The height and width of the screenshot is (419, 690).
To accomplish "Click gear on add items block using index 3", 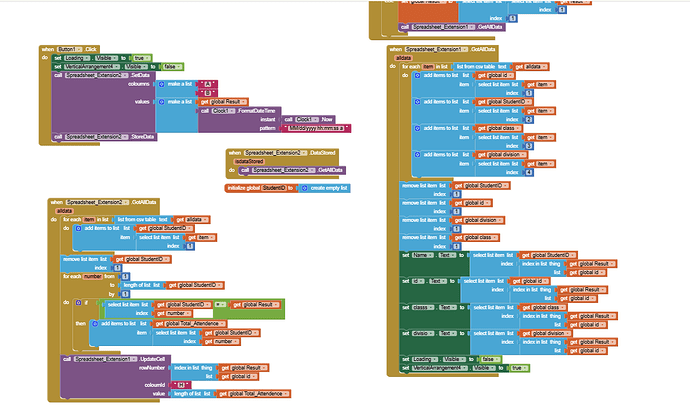I will coord(417,128).
